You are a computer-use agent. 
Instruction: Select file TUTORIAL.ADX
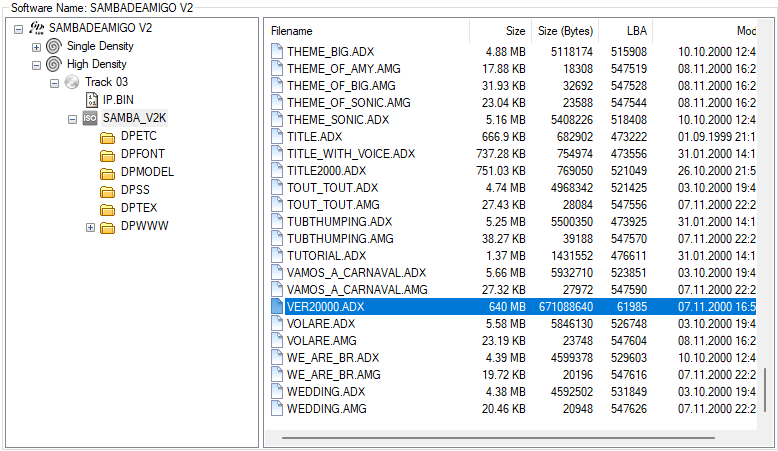[x=326, y=256]
